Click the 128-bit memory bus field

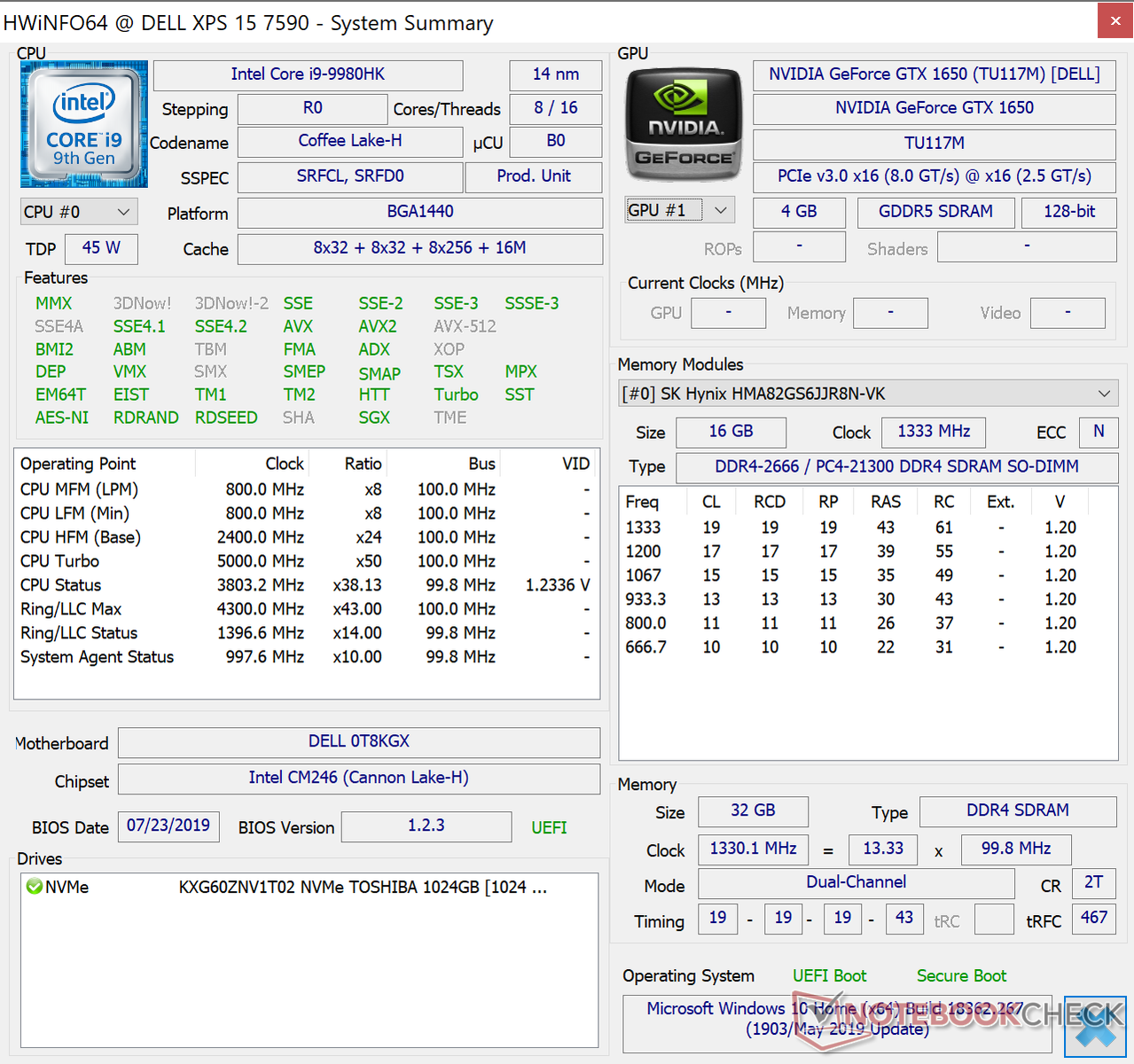click(1068, 212)
